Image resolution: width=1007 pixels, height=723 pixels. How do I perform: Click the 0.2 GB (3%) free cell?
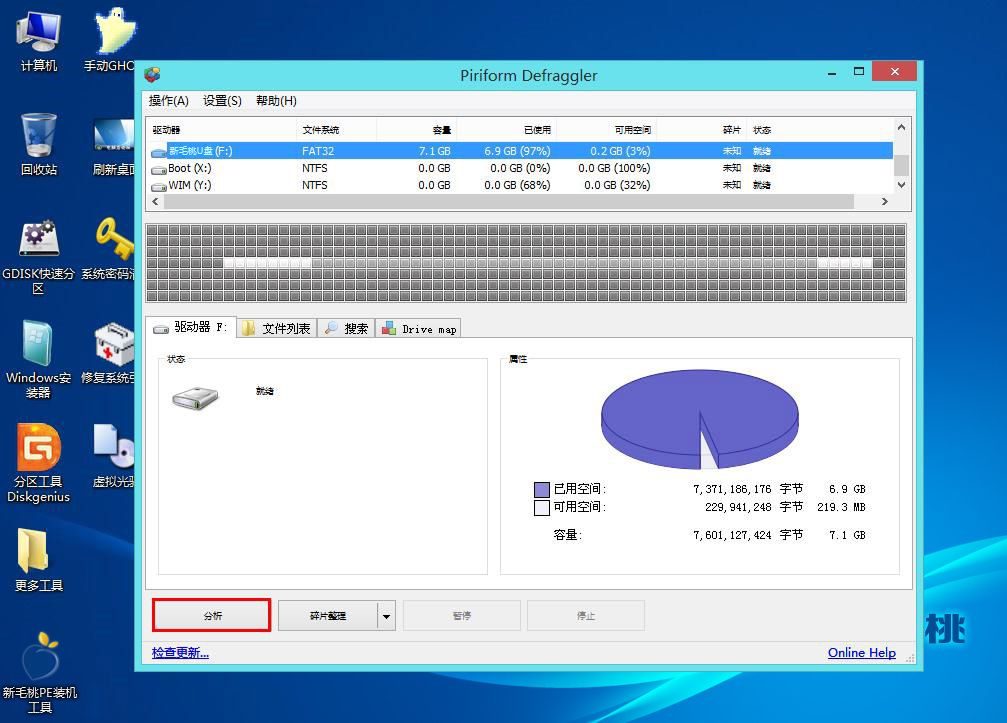(x=620, y=152)
